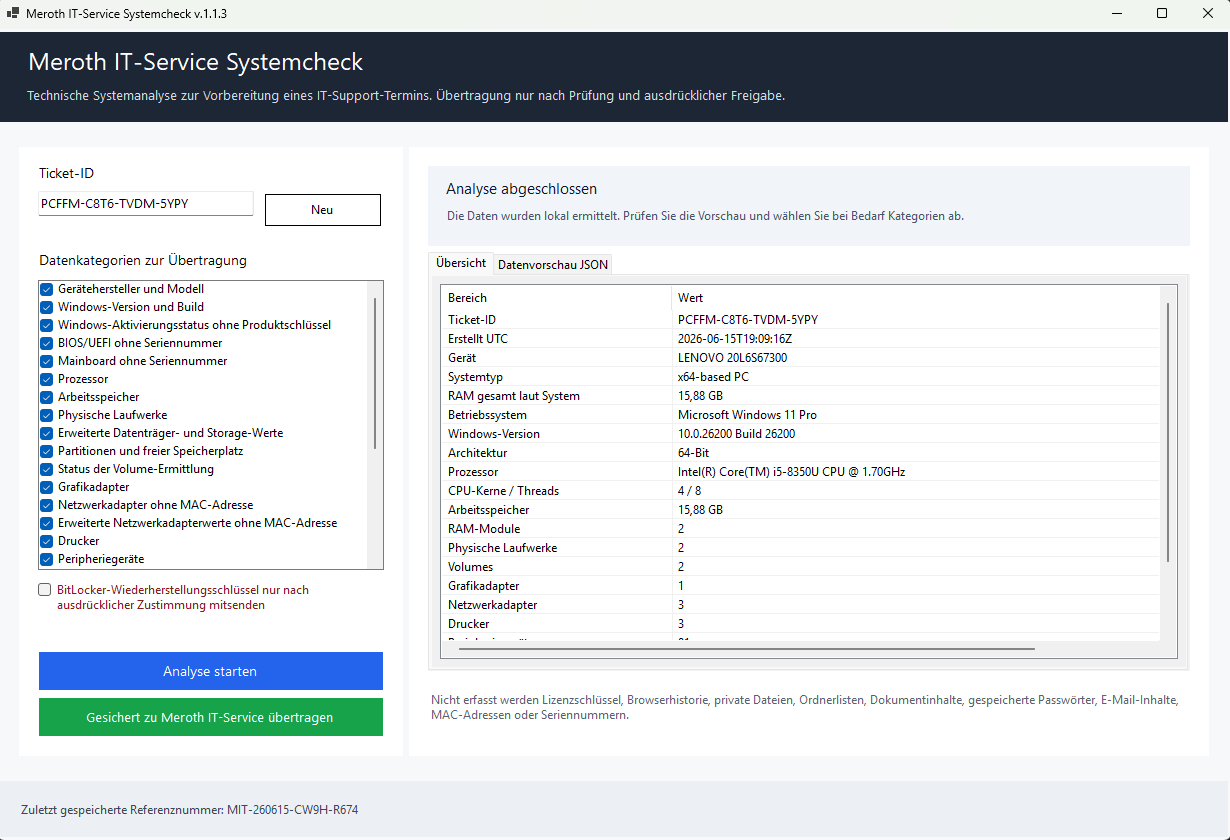1230x840 pixels.
Task: Click the Microsoft Windows 11 Pro value
Action: tap(748, 415)
